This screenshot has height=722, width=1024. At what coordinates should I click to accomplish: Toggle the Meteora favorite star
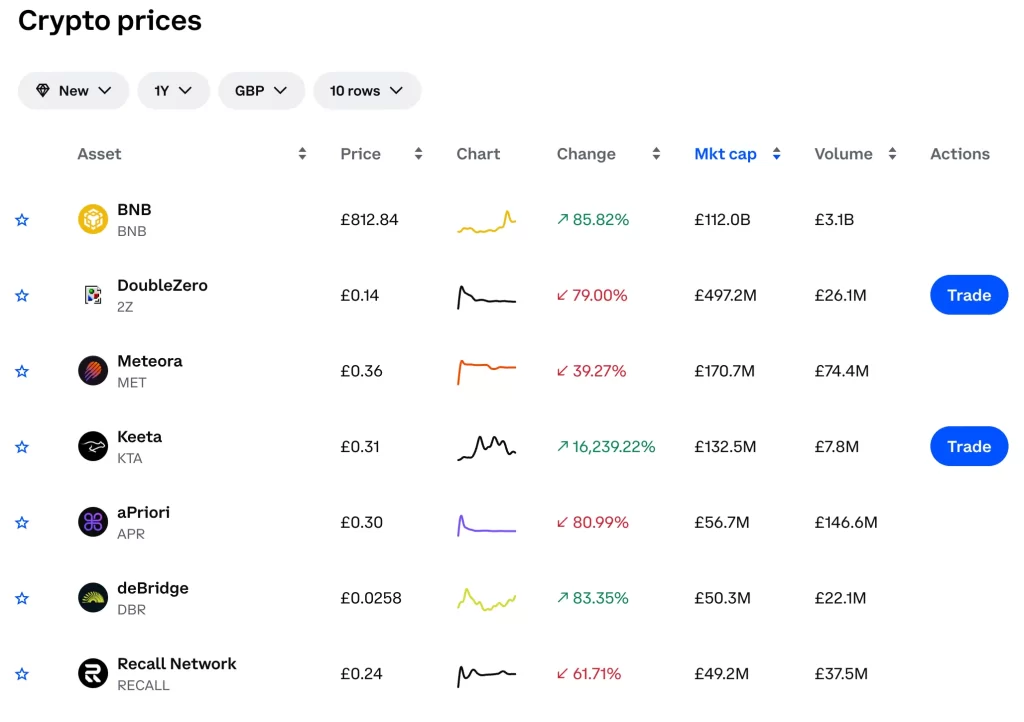point(22,371)
